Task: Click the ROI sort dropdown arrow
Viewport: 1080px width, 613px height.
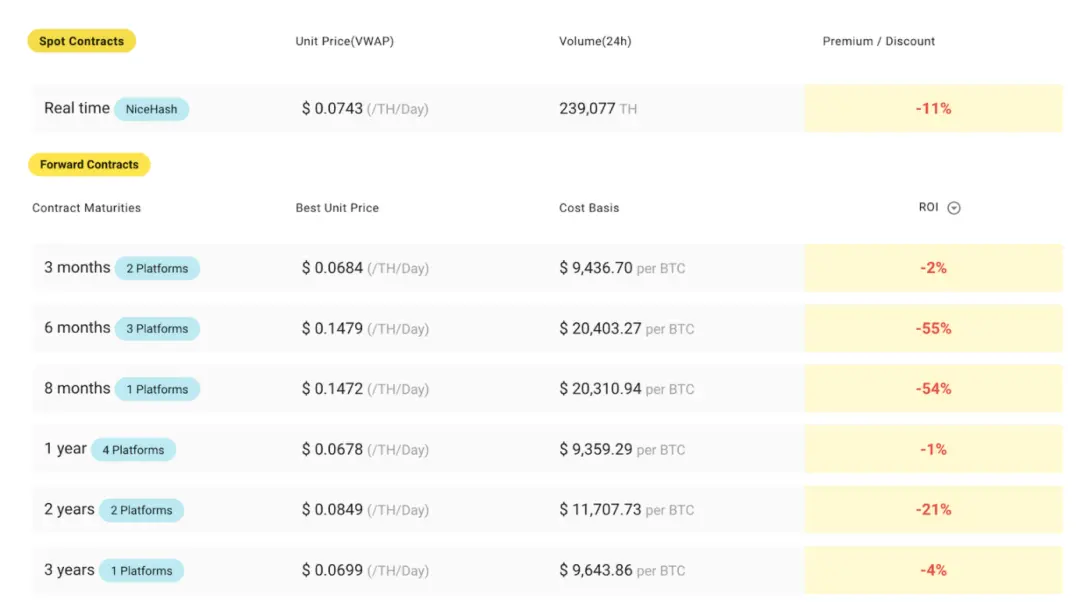Action: pos(953,208)
